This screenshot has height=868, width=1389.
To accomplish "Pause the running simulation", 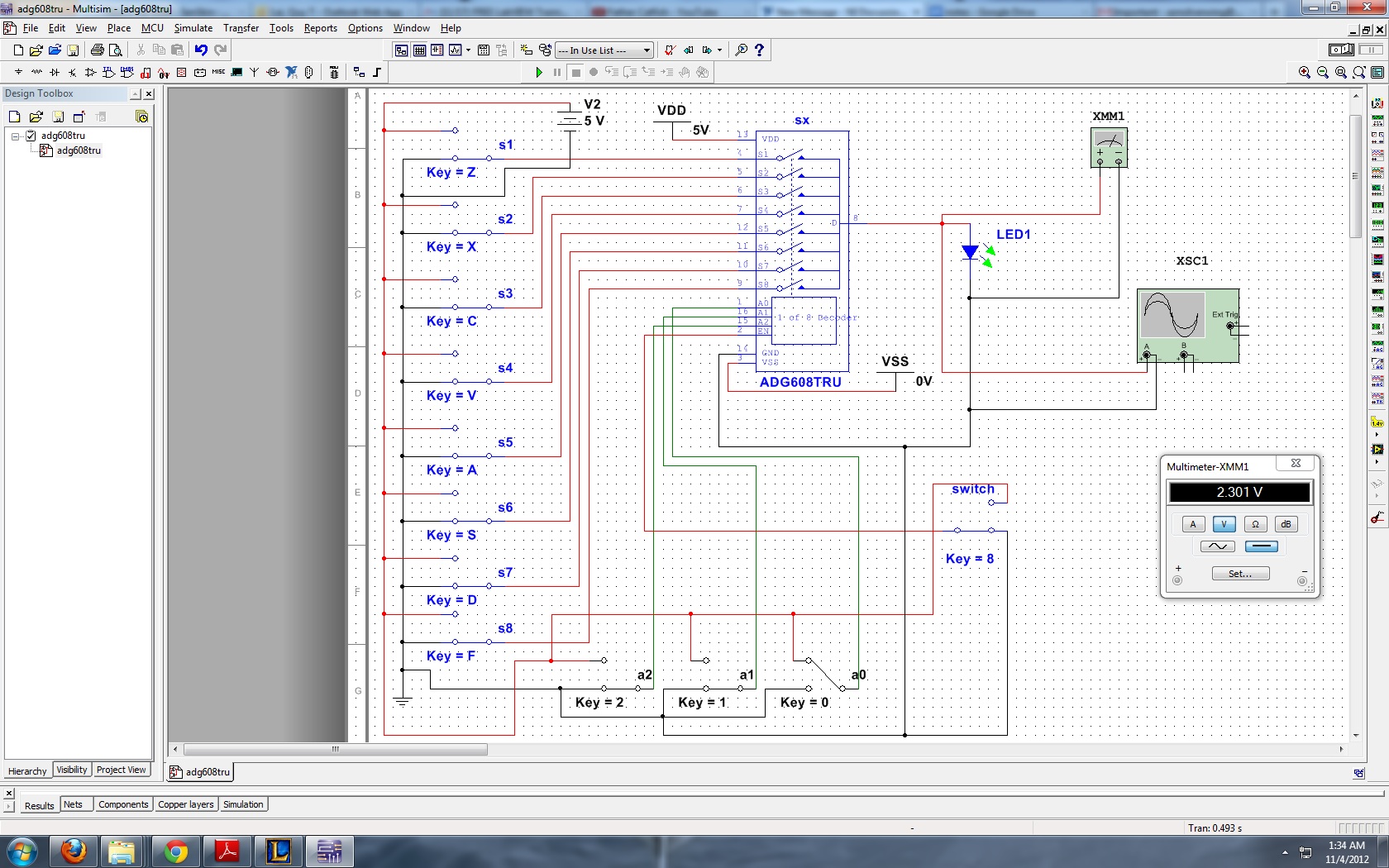I will pyautogui.click(x=557, y=73).
